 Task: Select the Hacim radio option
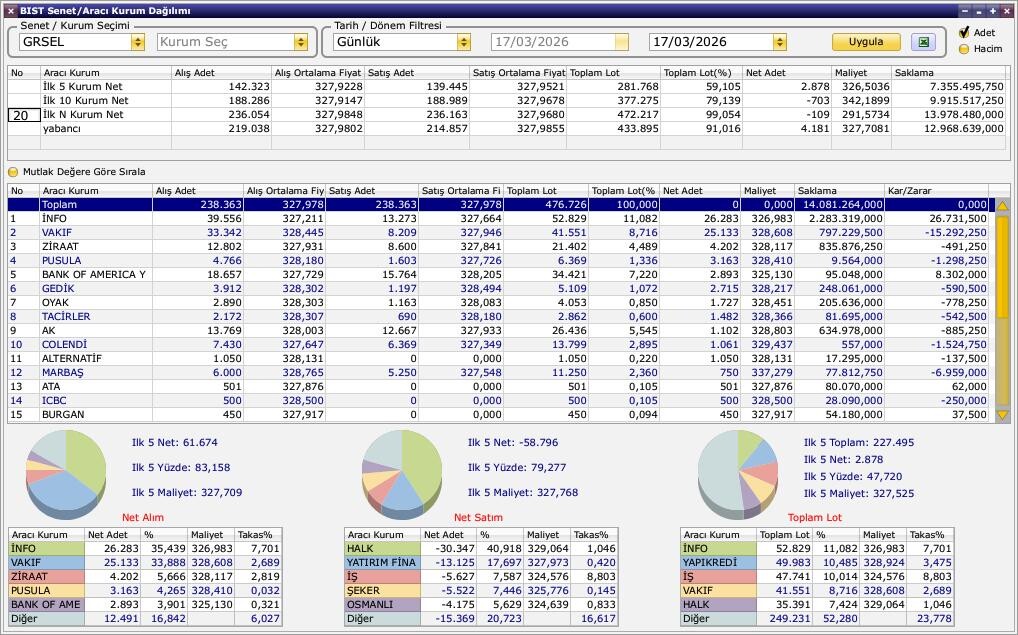point(964,49)
